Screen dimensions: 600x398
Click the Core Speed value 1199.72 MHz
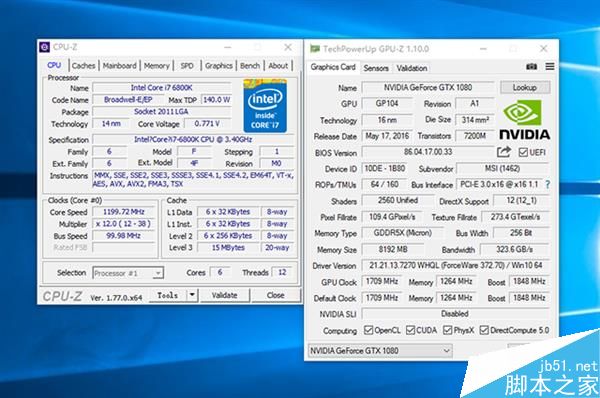124,212
